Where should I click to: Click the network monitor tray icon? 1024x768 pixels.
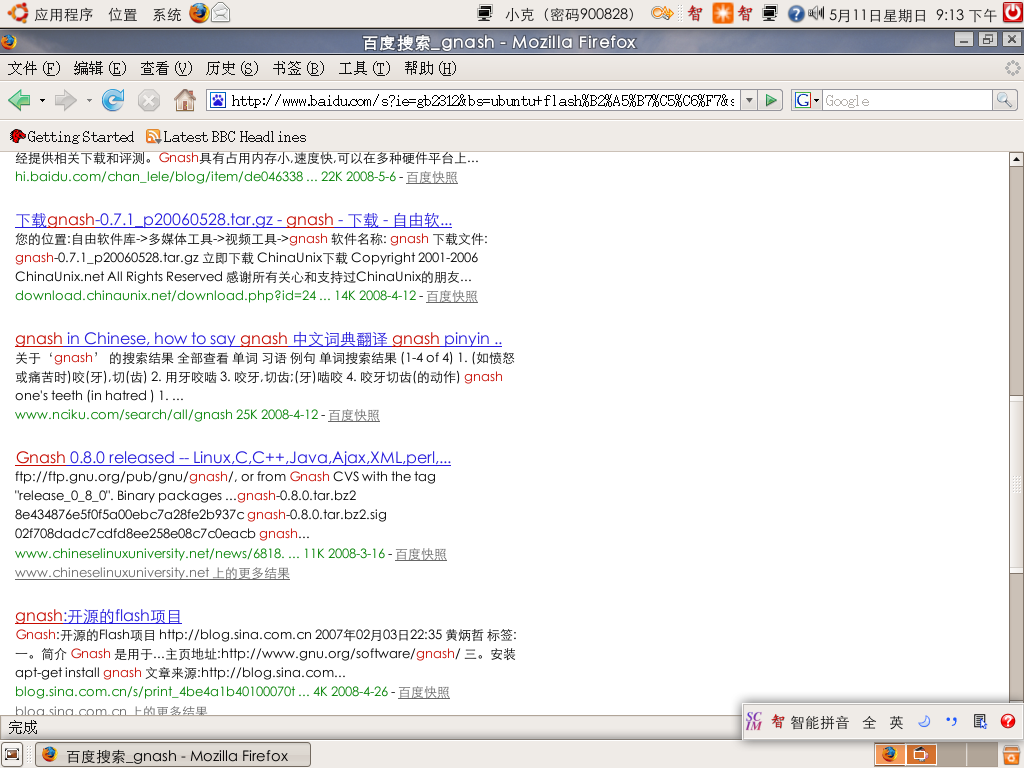point(771,13)
